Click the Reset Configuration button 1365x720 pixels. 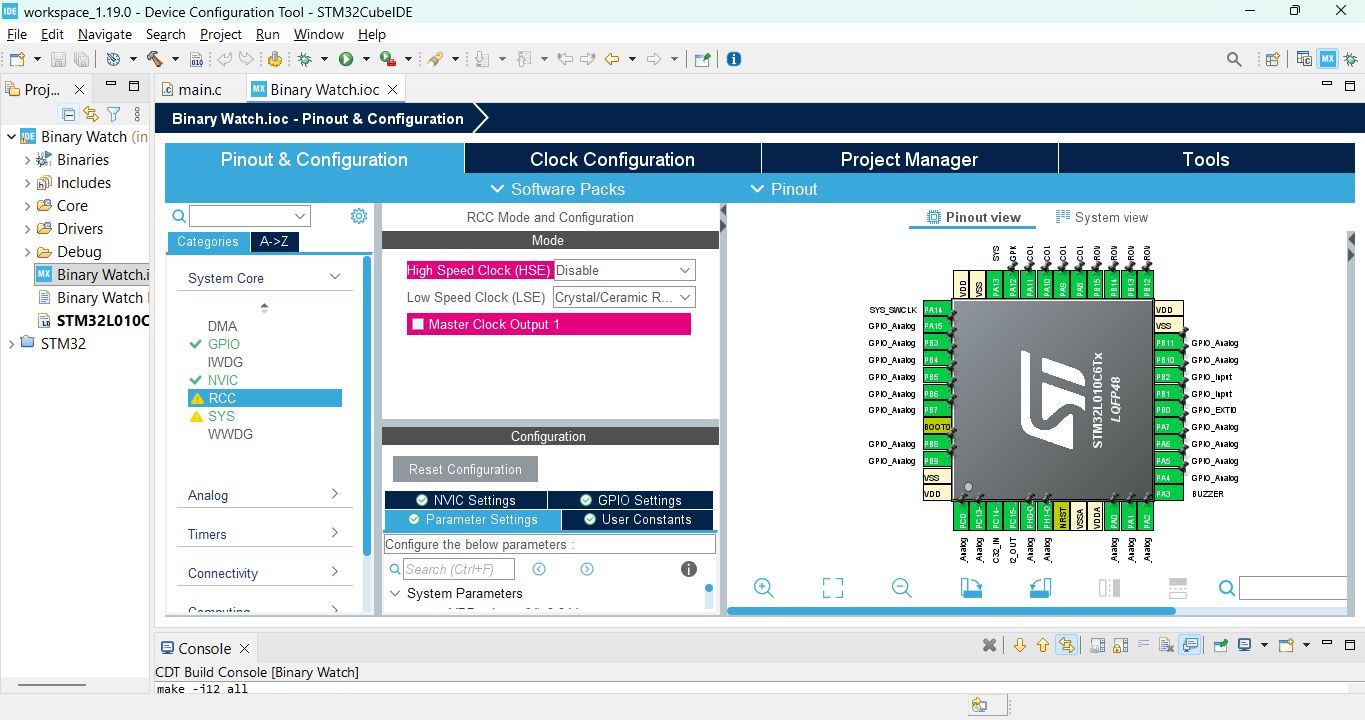tap(465, 469)
